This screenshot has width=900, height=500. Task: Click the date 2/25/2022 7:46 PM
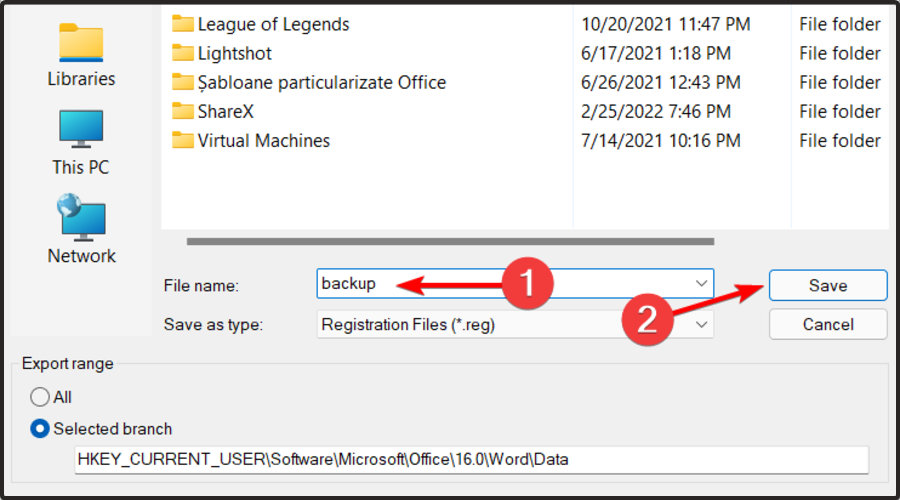[x=655, y=111]
